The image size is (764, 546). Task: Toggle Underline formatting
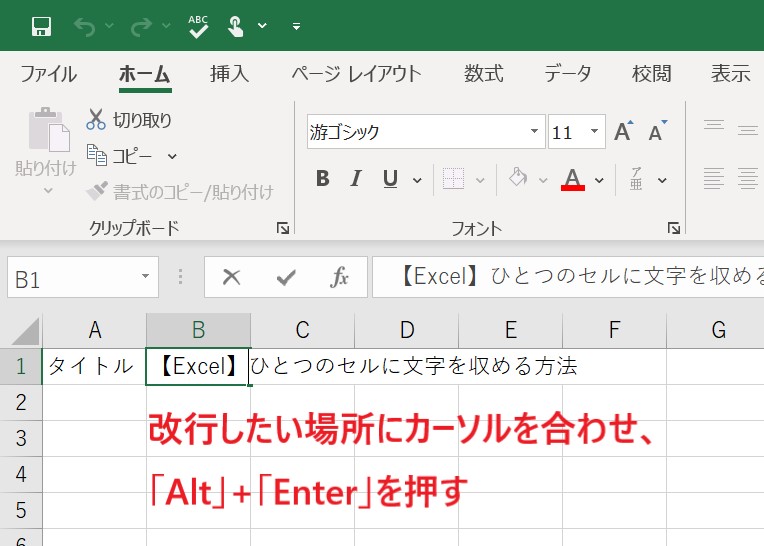click(x=390, y=179)
